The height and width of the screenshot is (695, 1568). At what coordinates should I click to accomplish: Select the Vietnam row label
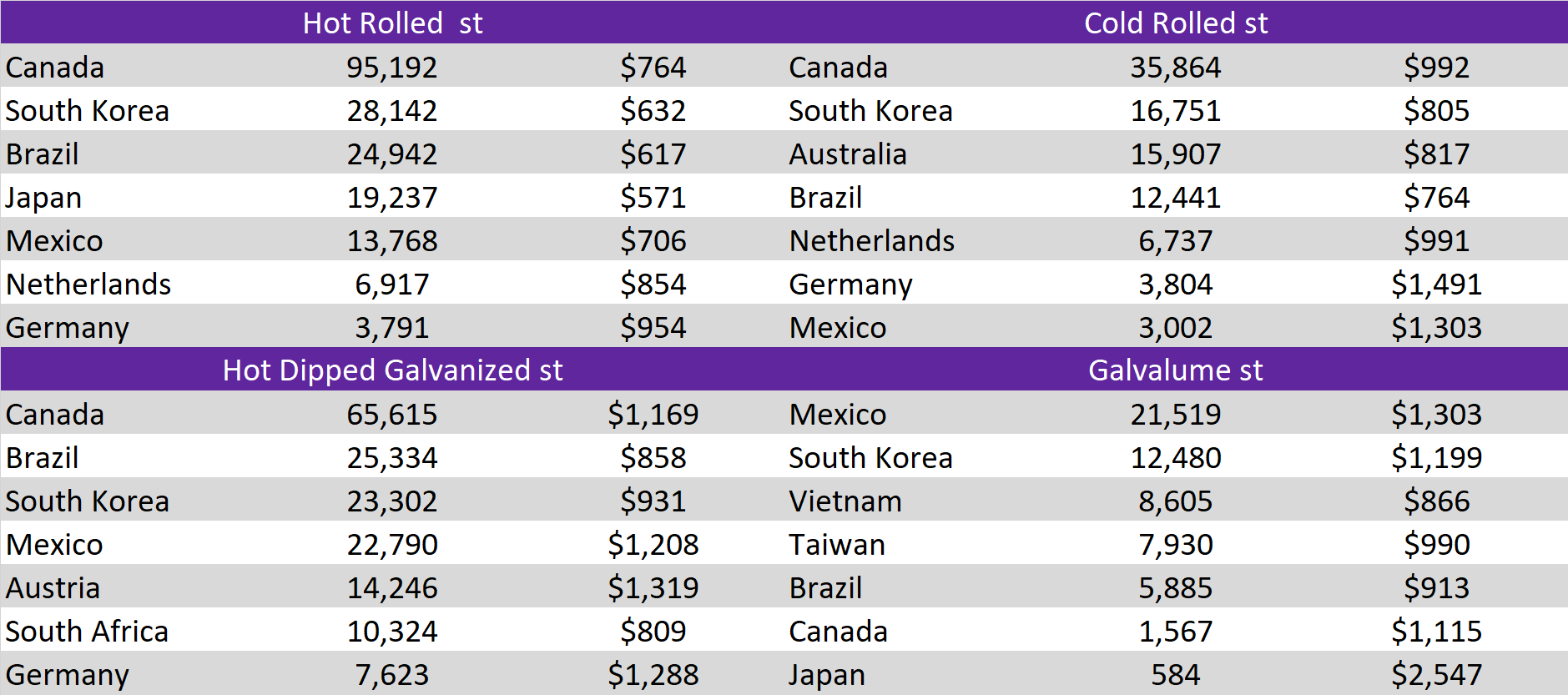coord(845,501)
